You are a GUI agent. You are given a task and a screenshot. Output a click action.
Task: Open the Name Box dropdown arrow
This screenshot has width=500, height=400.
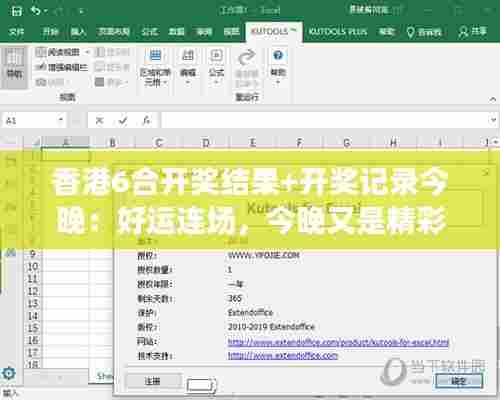click(x=61, y=120)
